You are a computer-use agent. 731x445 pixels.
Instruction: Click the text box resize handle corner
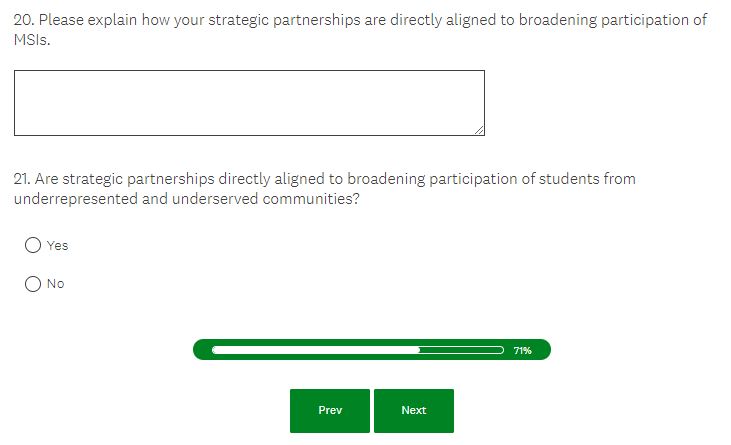click(x=479, y=130)
